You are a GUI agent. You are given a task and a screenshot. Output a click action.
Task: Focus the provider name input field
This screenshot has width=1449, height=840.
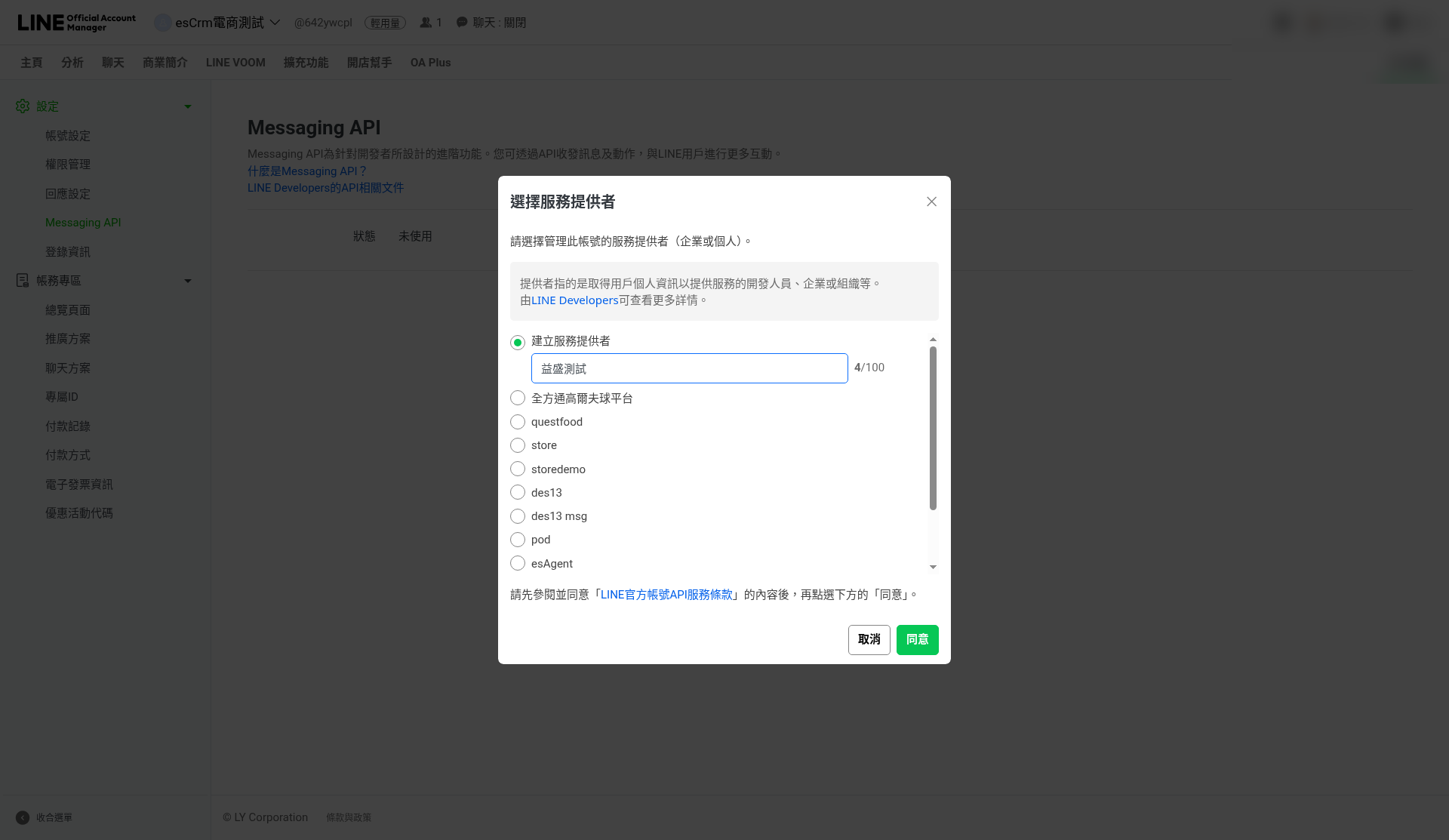click(690, 368)
